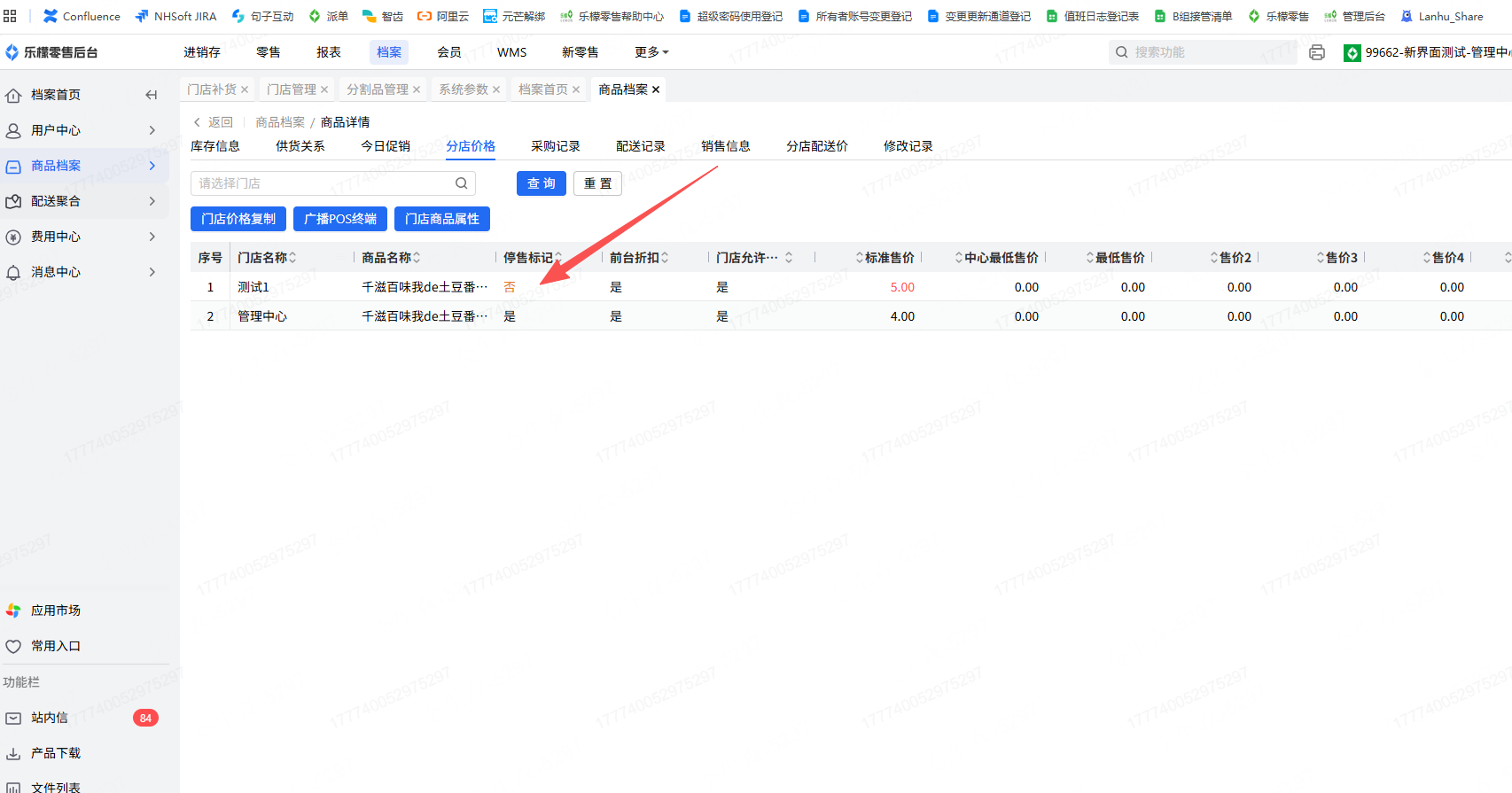The height and width of the screenshot is (793, 1512).
Task: Click the 重置 button
Action: [598, 183]
